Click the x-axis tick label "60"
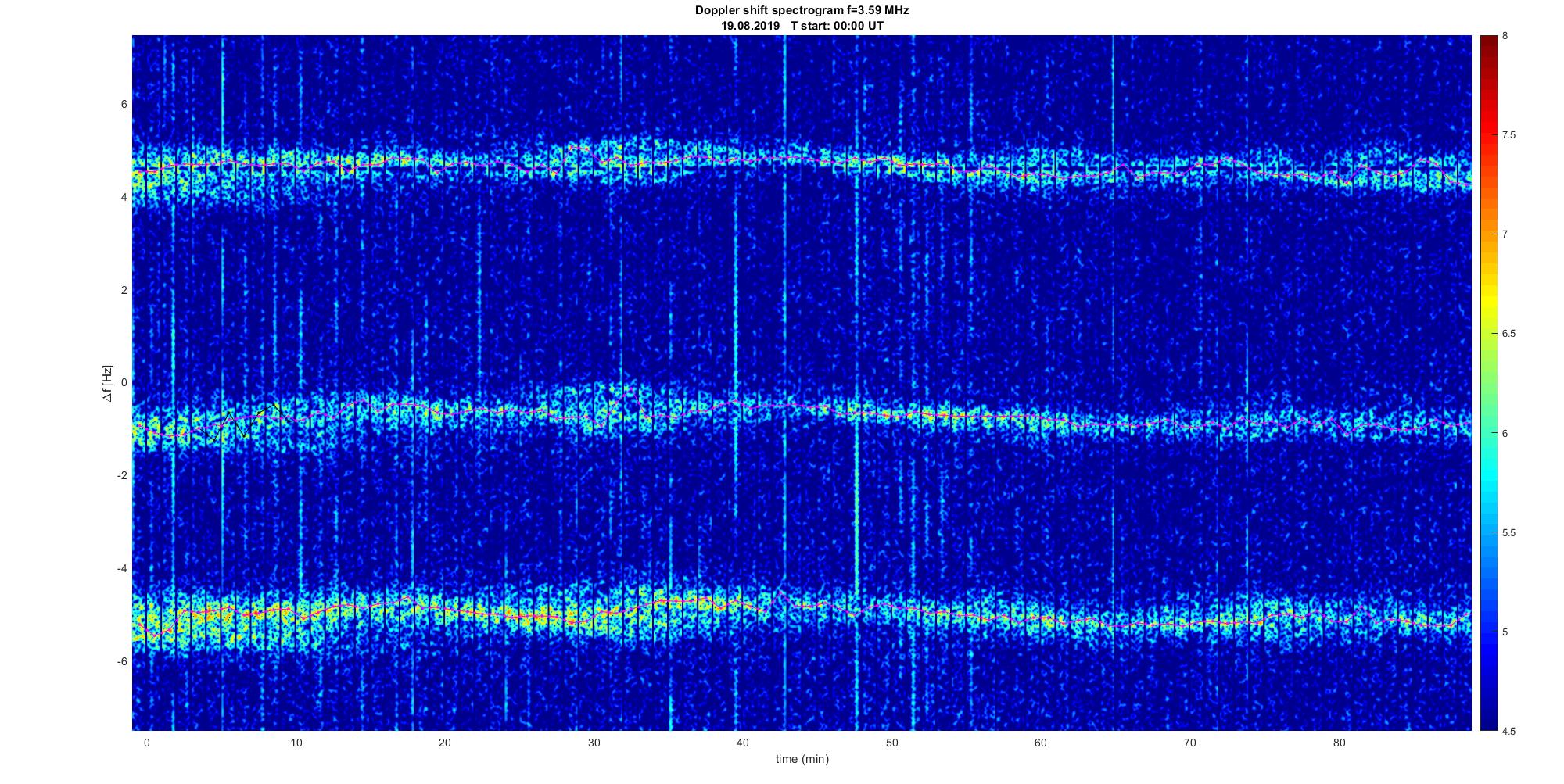Viewport: 1564px width, 784px height. [x=1041, y=743]
